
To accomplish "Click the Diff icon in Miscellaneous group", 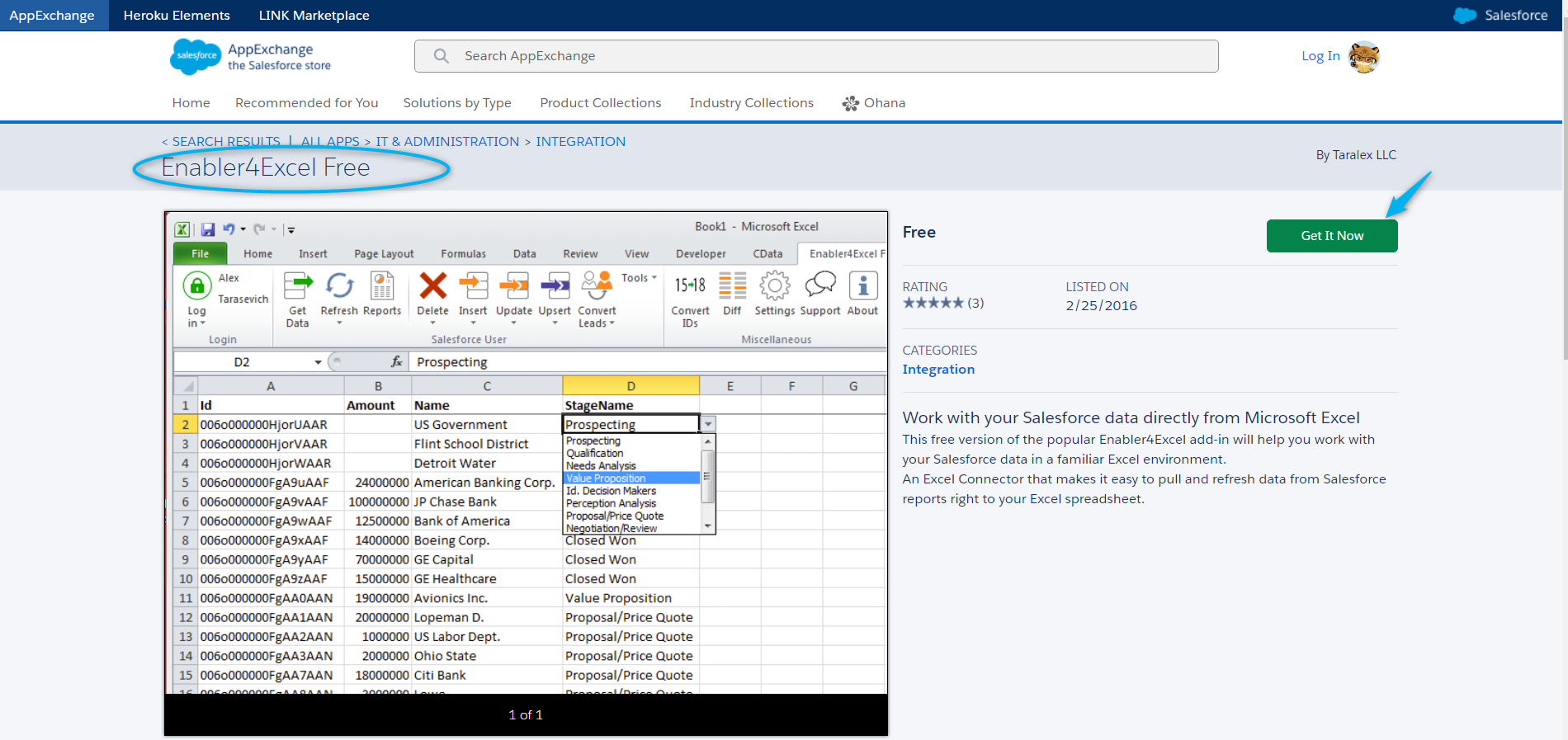I will click(x=732, y=285).
